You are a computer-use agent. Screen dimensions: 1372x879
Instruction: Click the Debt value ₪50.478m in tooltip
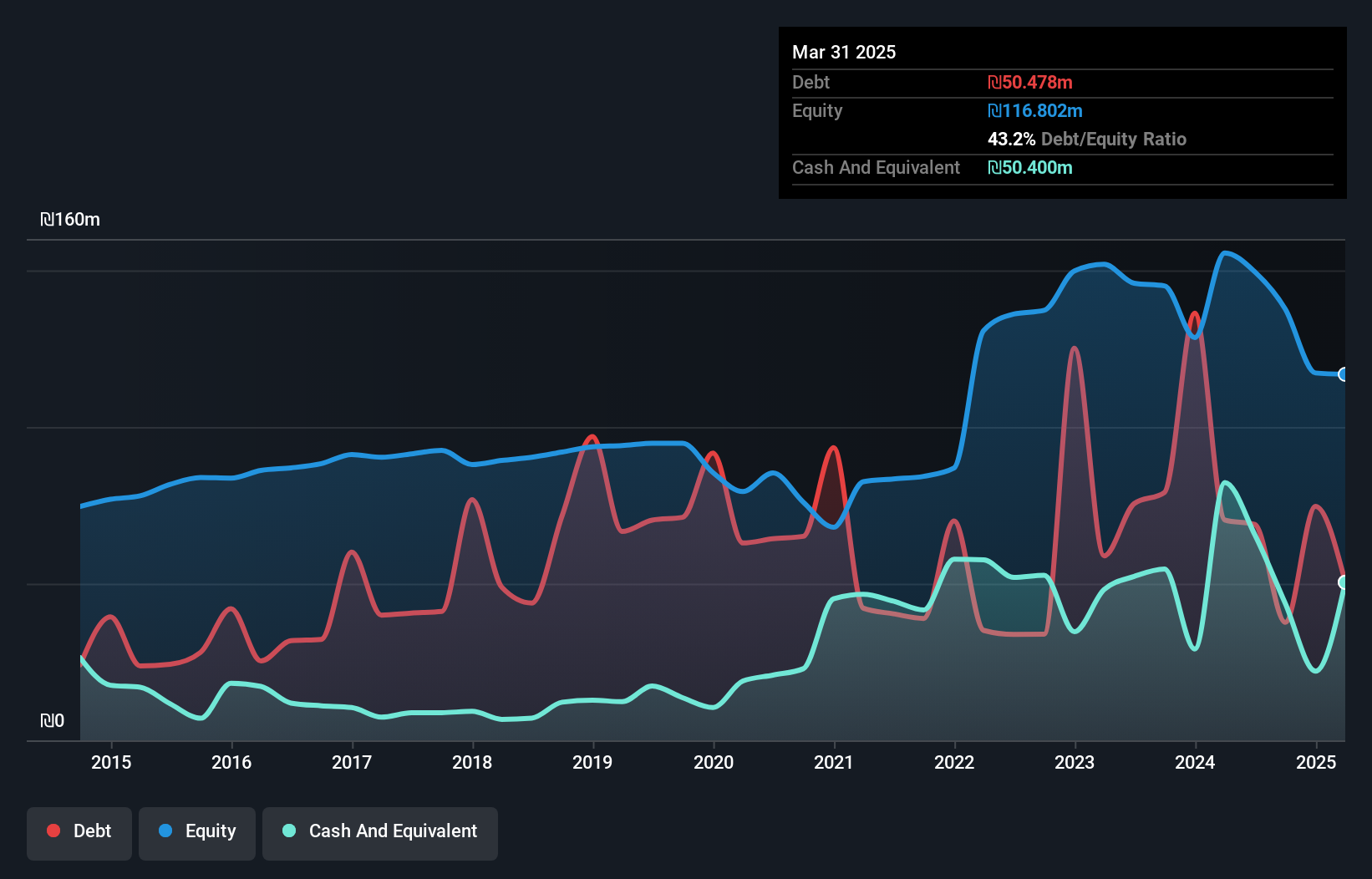point(1030,82)
